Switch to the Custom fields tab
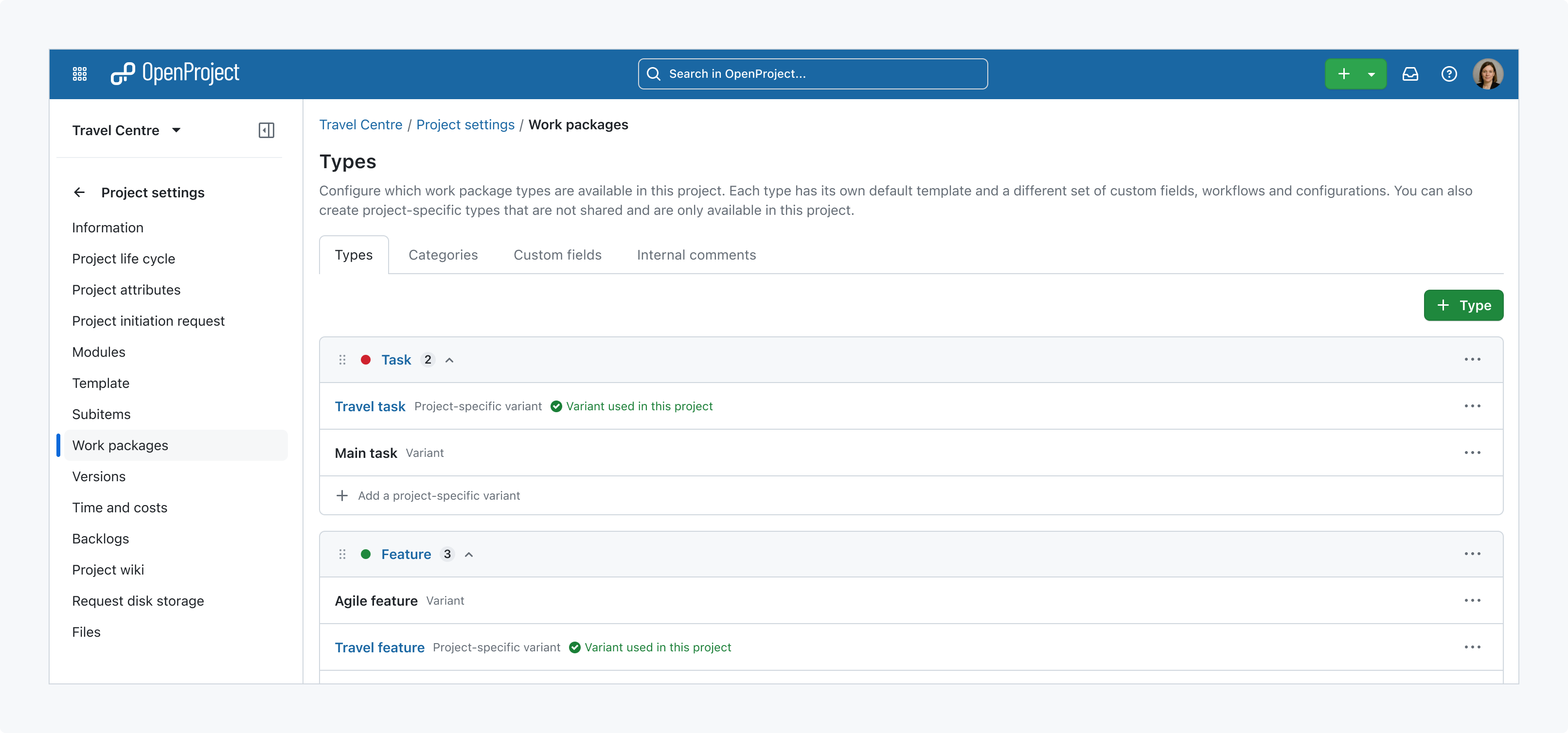1568x733 pixels. (557, 255)
